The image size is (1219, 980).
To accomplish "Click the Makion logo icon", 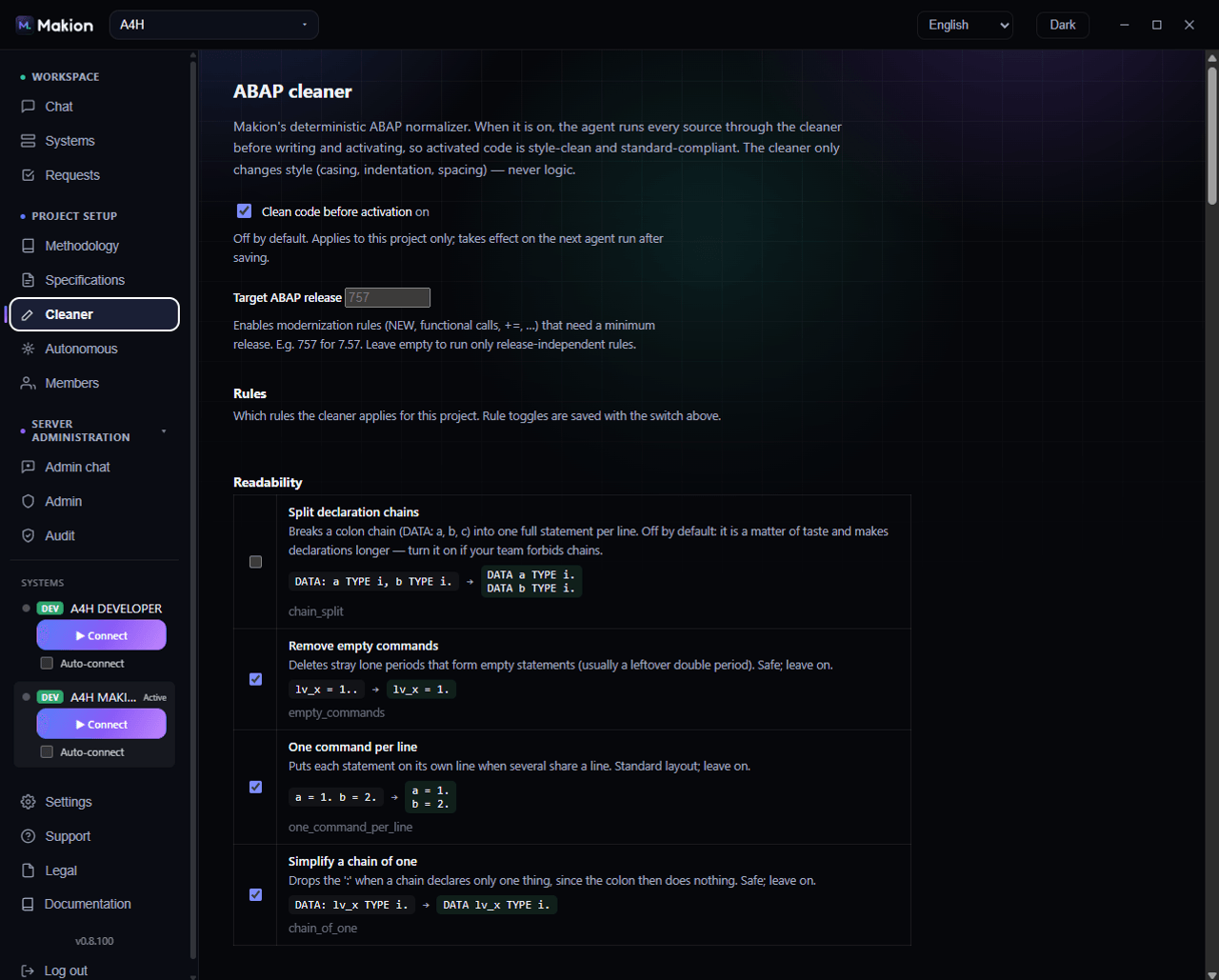I will (x=24, y=25).
